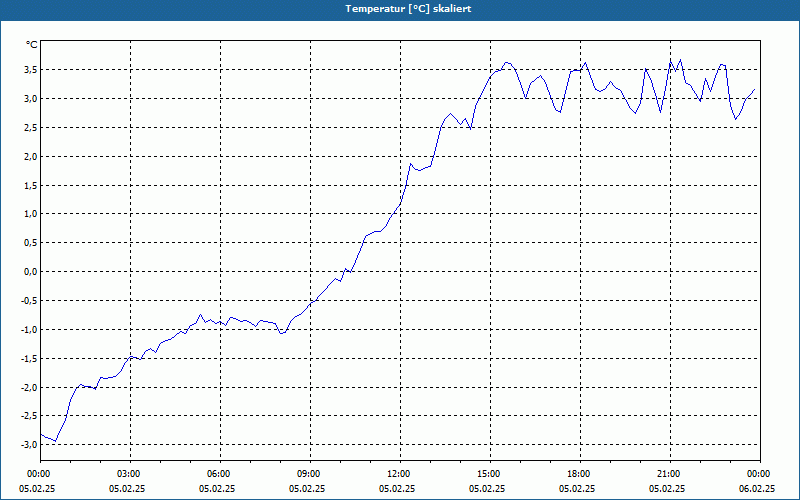Image resolution: width=800 pixels, height=500 pixels.
Task: Select the positive 0,5 y-axis value
Action: tap(29, 243)
